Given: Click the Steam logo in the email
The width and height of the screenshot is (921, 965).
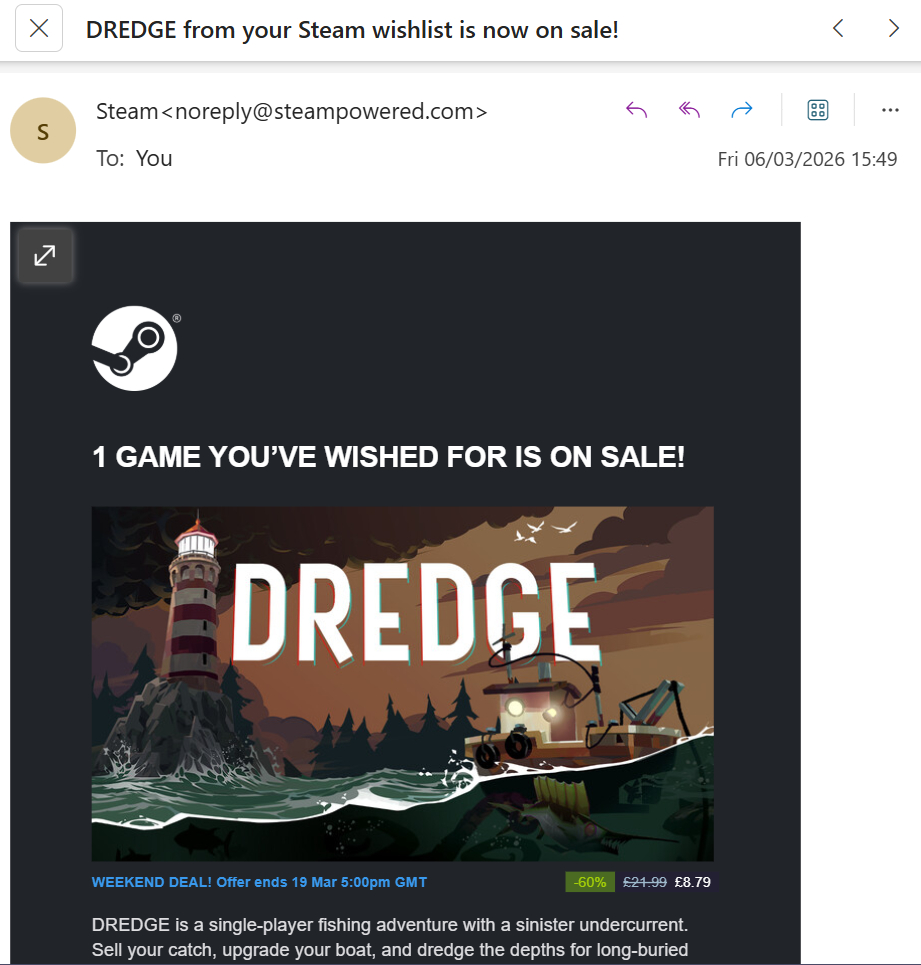Looking at the screenshot, I should coord(135,348).
